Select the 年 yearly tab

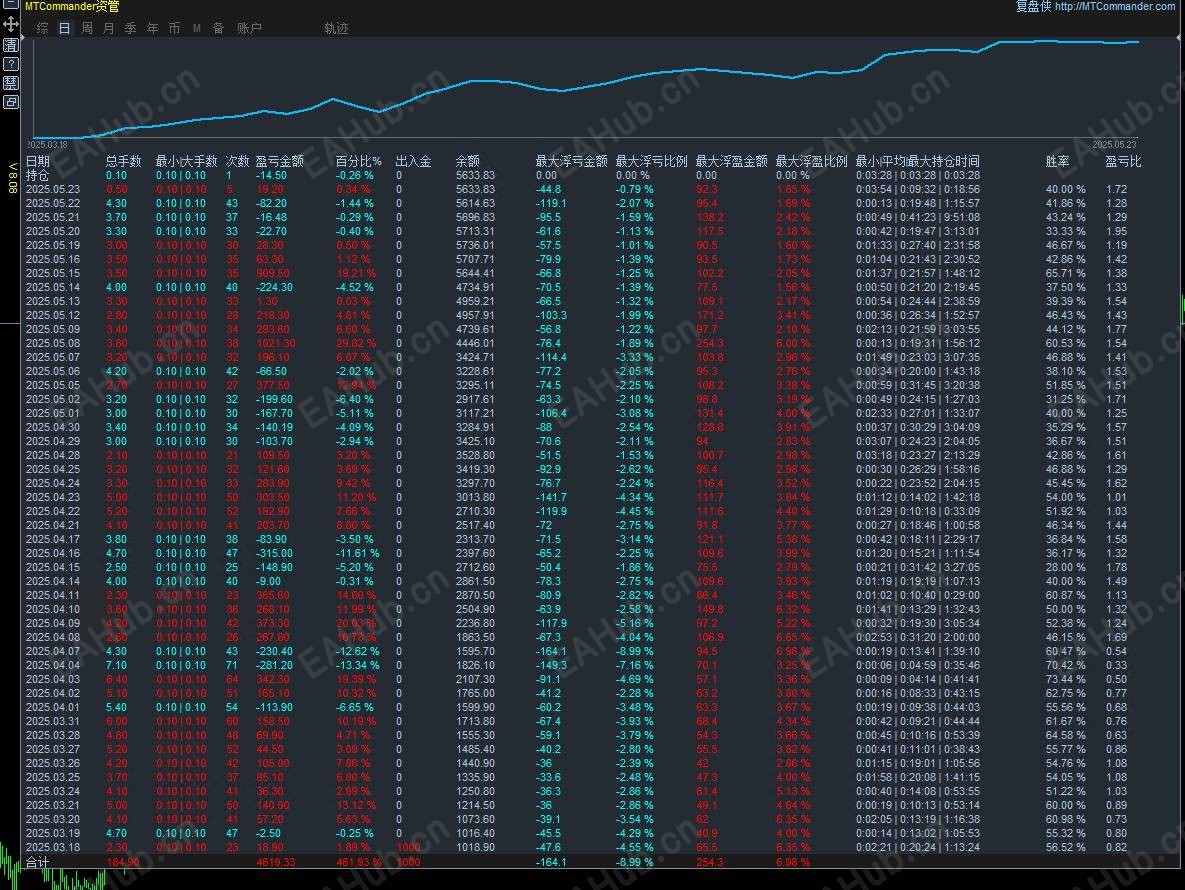(152, 28)
